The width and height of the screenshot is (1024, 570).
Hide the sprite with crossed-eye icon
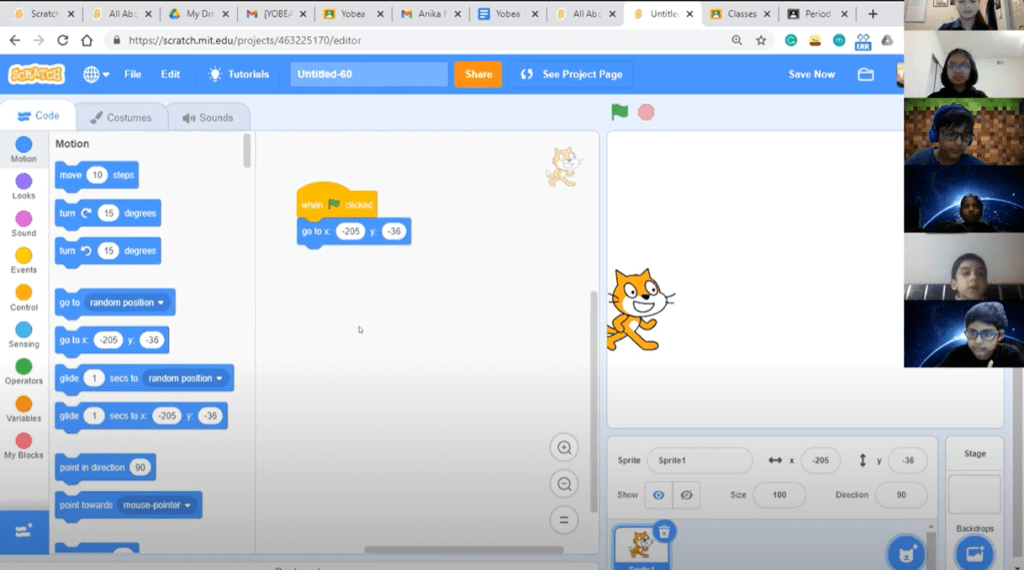click(686, 495)
